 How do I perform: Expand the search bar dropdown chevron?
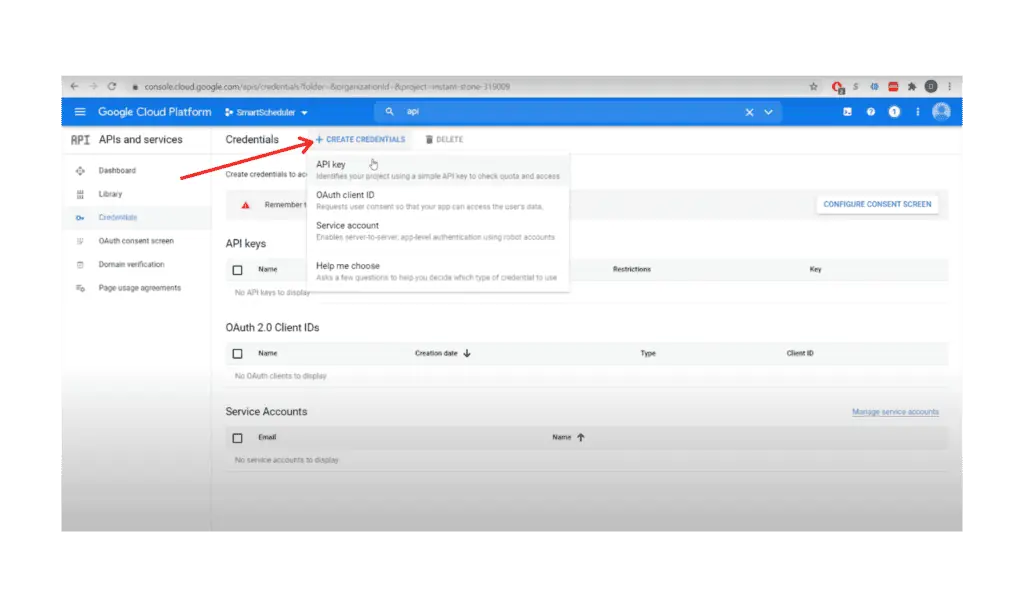768,112
